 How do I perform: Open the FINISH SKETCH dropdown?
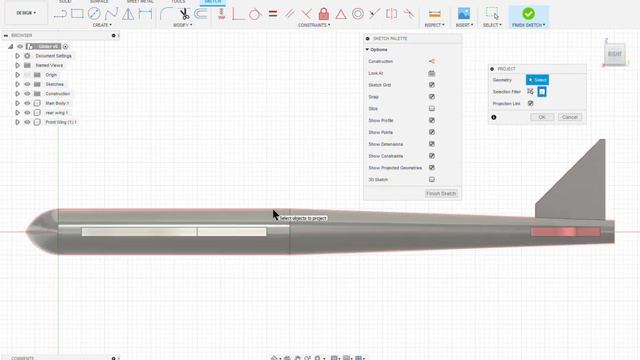coord(529,25)
